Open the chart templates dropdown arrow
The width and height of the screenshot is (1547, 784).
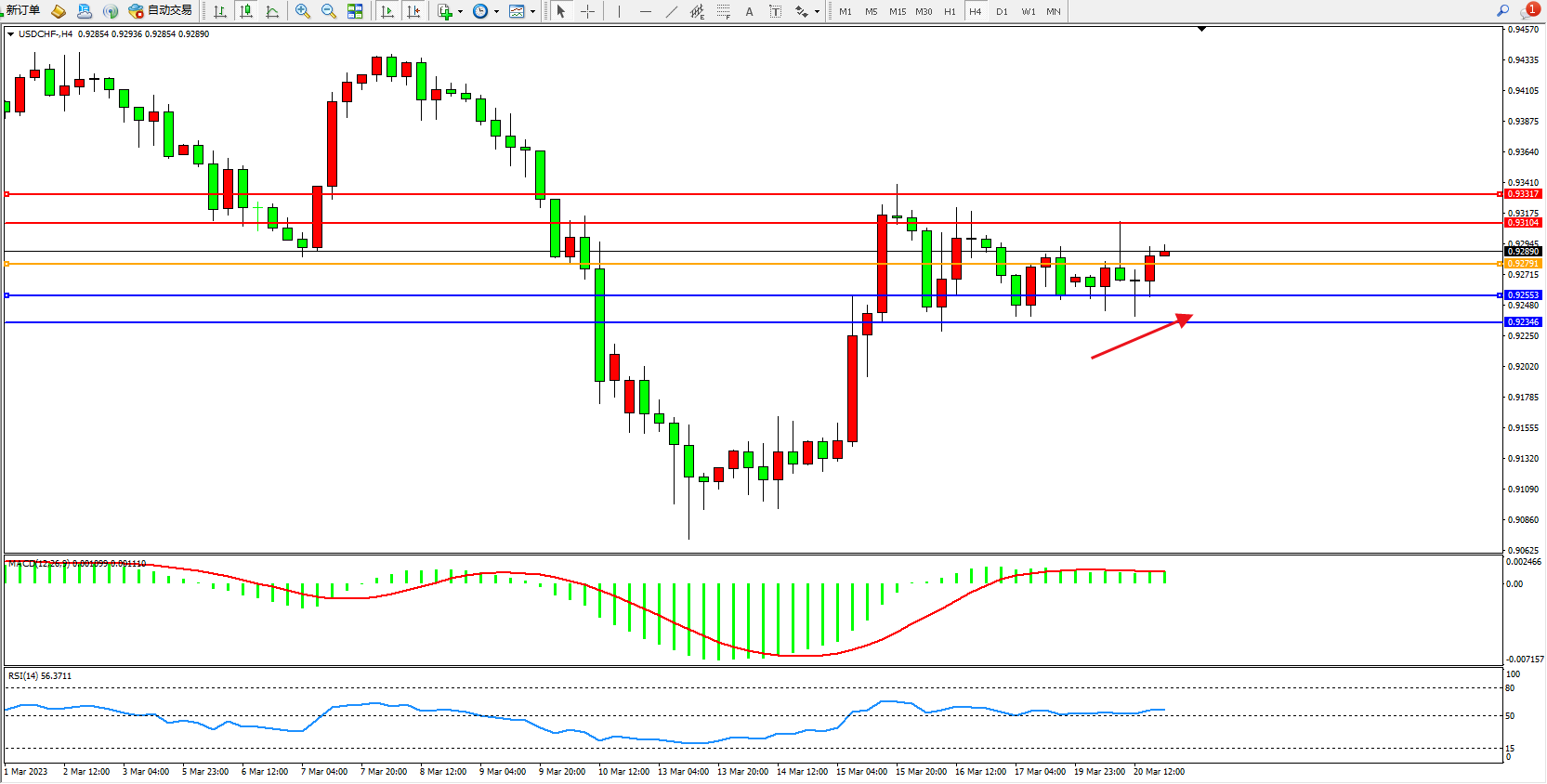532,12
